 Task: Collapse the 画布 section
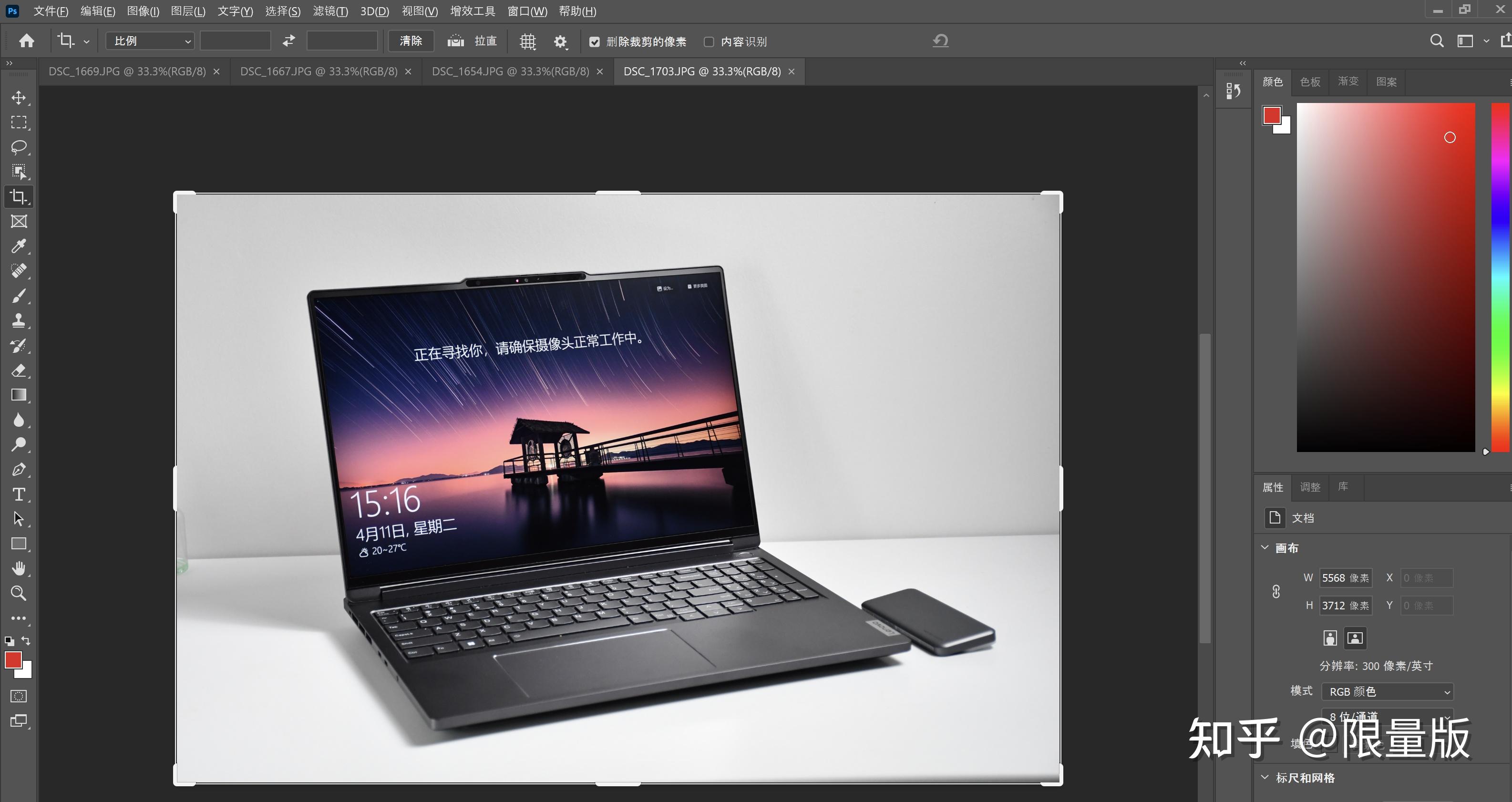click(1265, 548)
